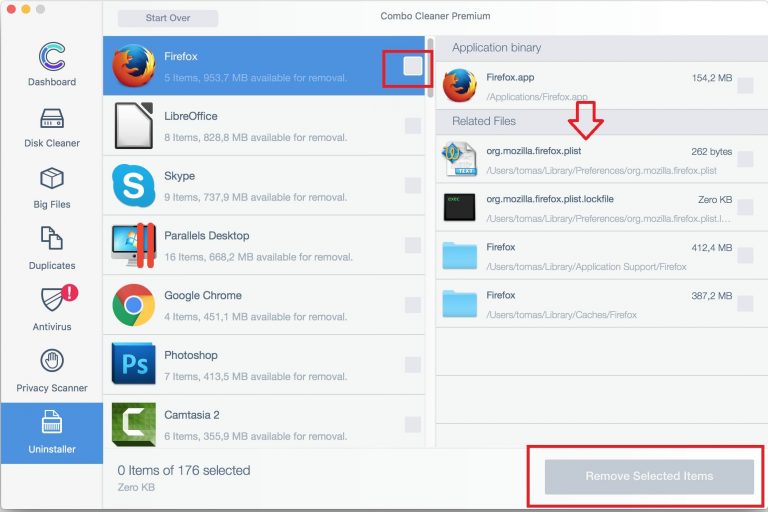Tick the LibreOffice checkbox
The height and width of the screenshot is (512, 768).
pyautogui.click(x=413, y=125)
